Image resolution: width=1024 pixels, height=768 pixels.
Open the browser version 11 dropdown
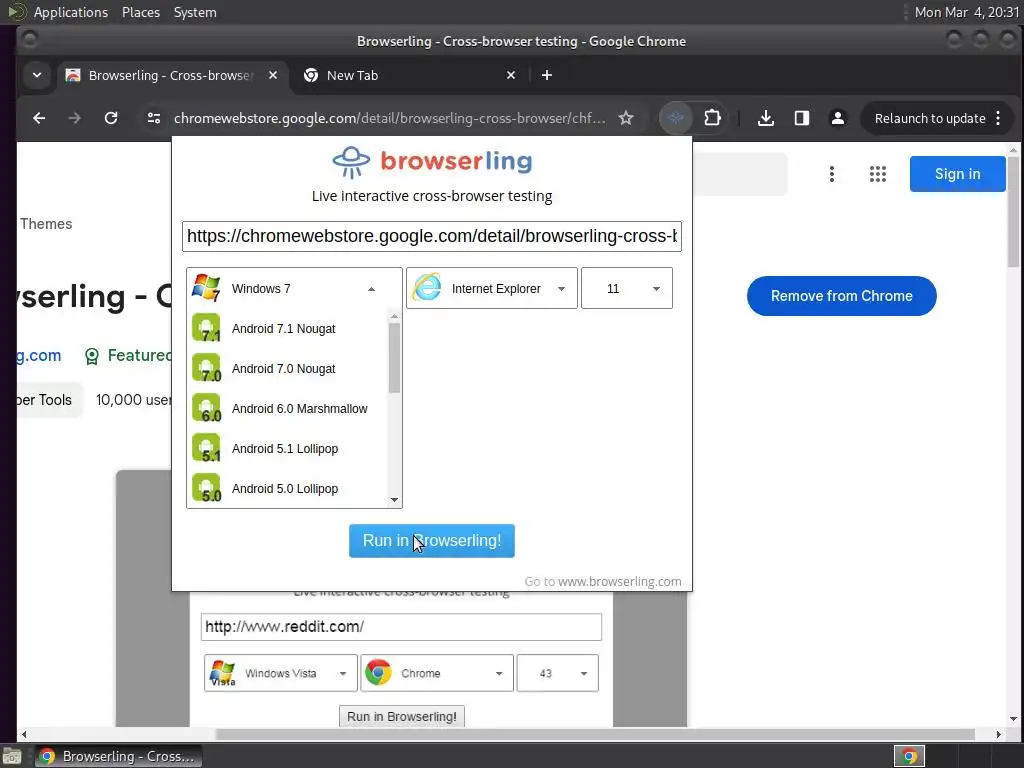626,288
